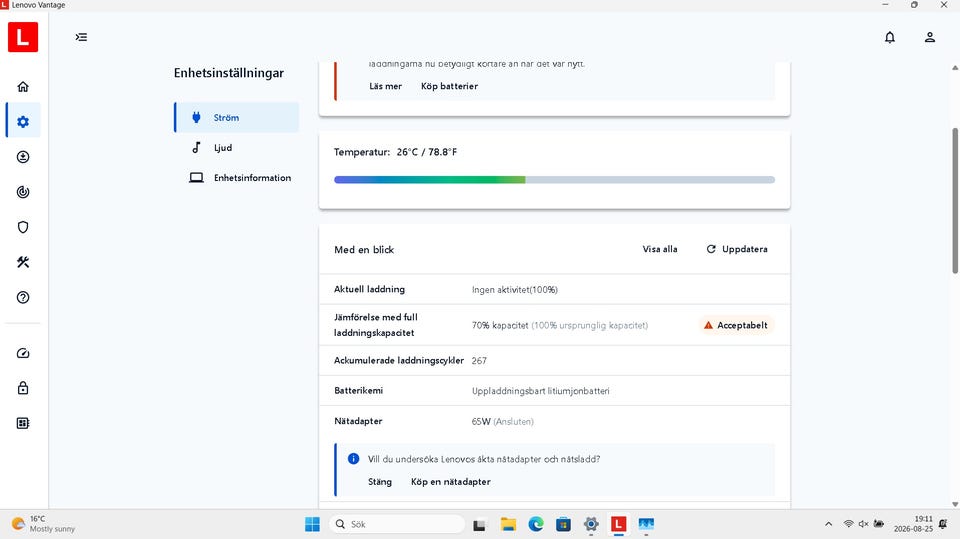This screenshot has height=539, width=960.
Task: Click the Ingen aktivitet(100%) value
Action: coord(515,290)
